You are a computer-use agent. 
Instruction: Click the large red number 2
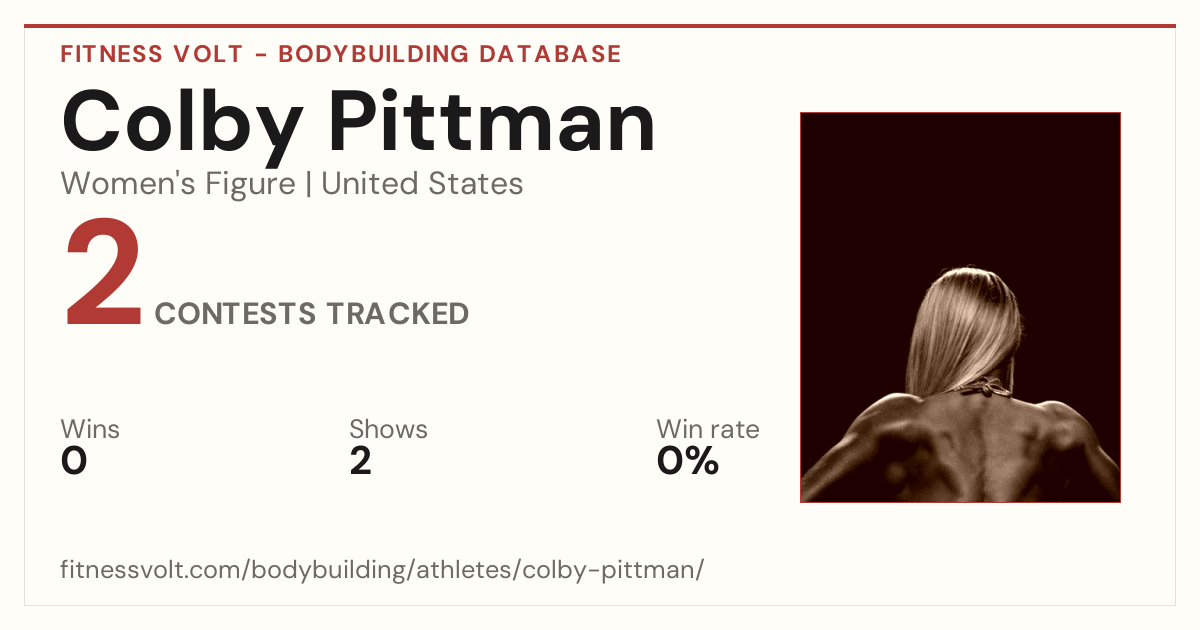pos(103,275)
